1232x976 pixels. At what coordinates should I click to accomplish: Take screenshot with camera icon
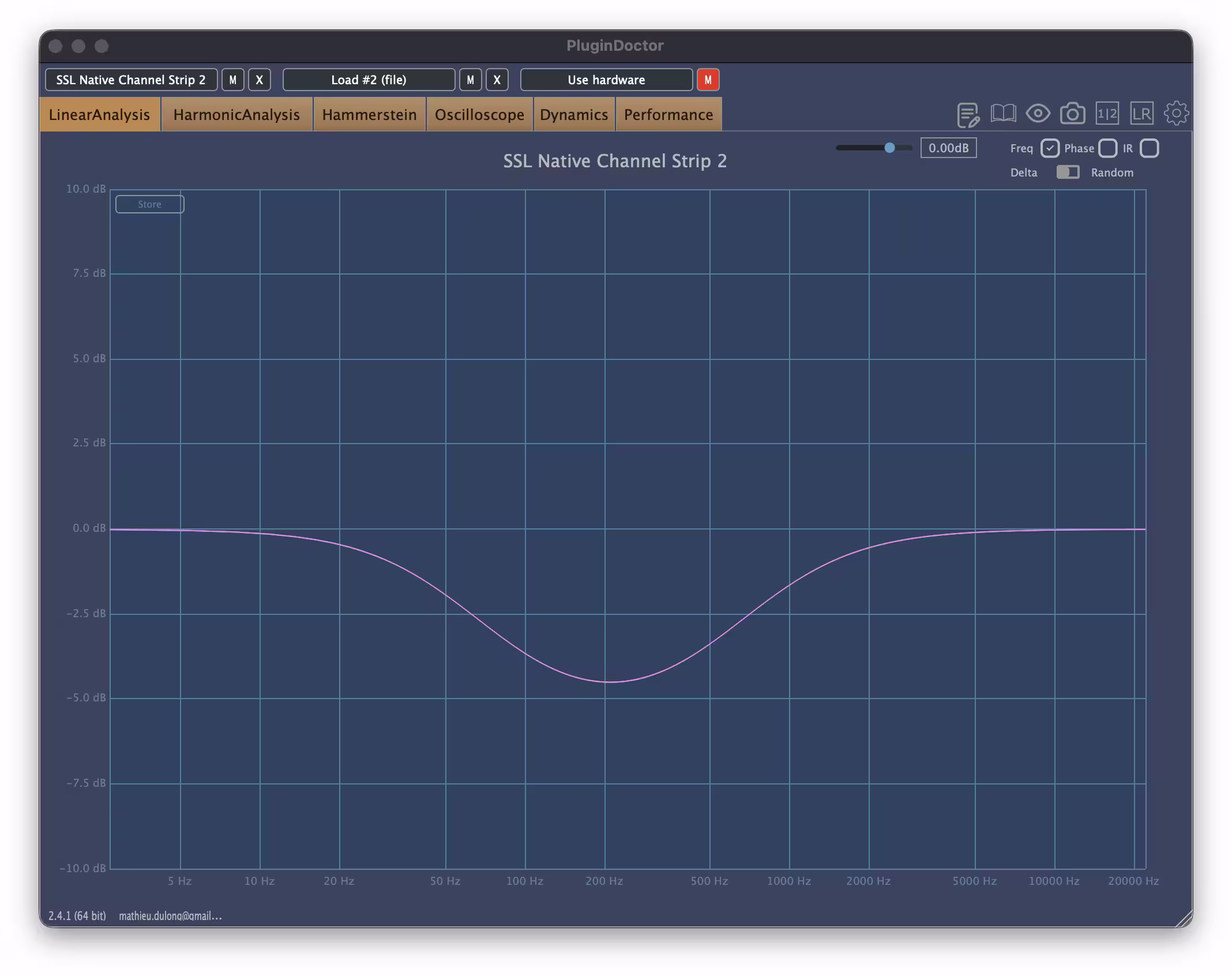coord(1072,113)
